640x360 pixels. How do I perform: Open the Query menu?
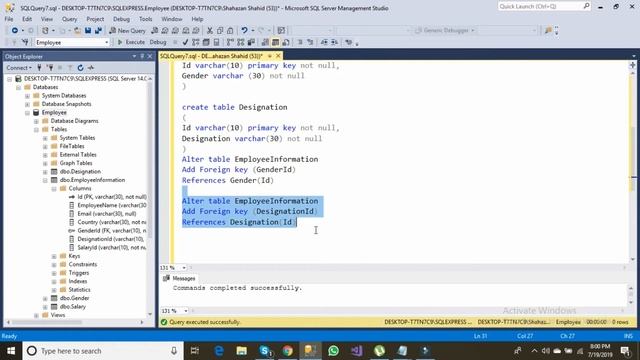click(69, 19)
